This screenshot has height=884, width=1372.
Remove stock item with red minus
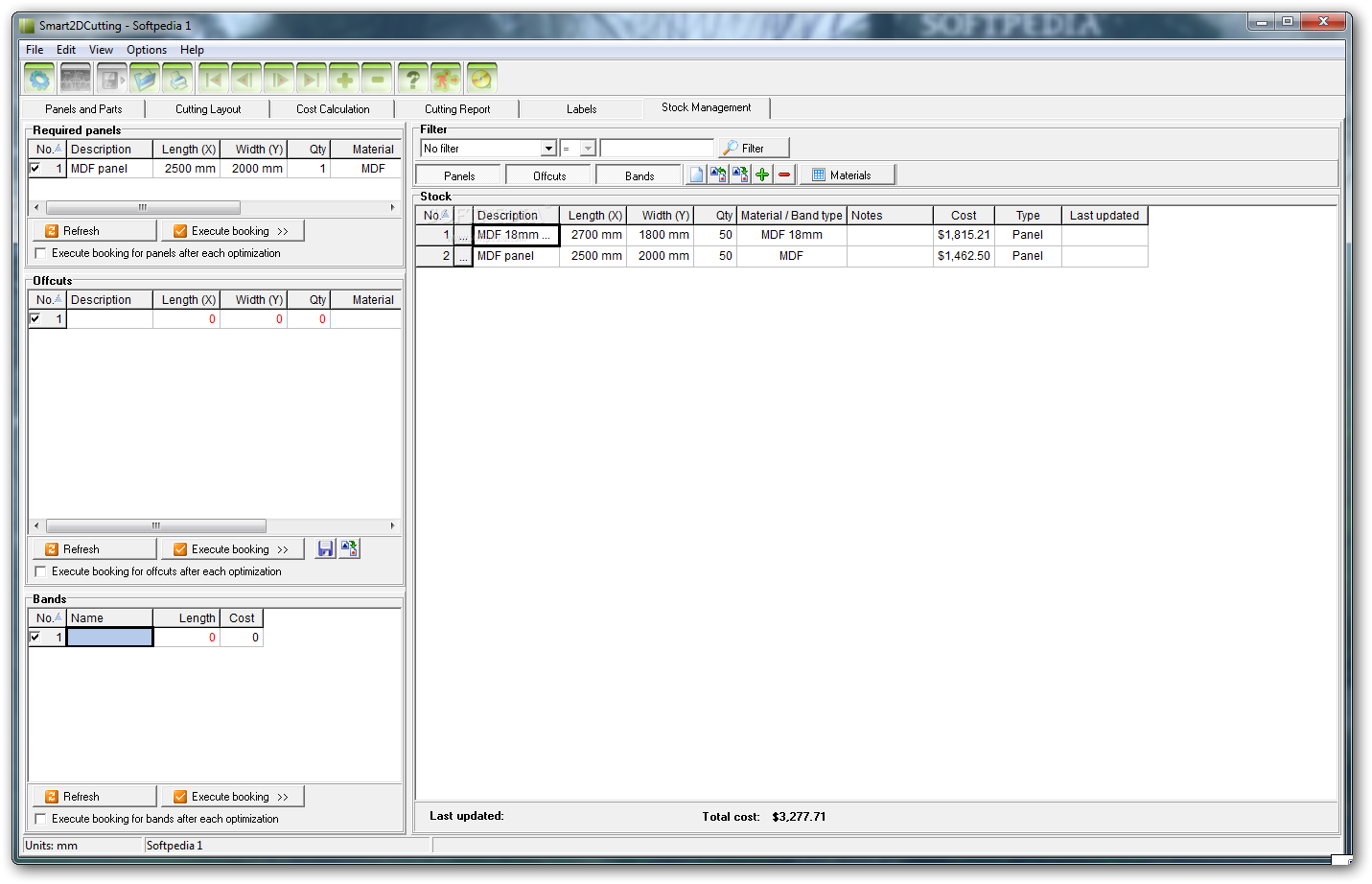[784, 174]
